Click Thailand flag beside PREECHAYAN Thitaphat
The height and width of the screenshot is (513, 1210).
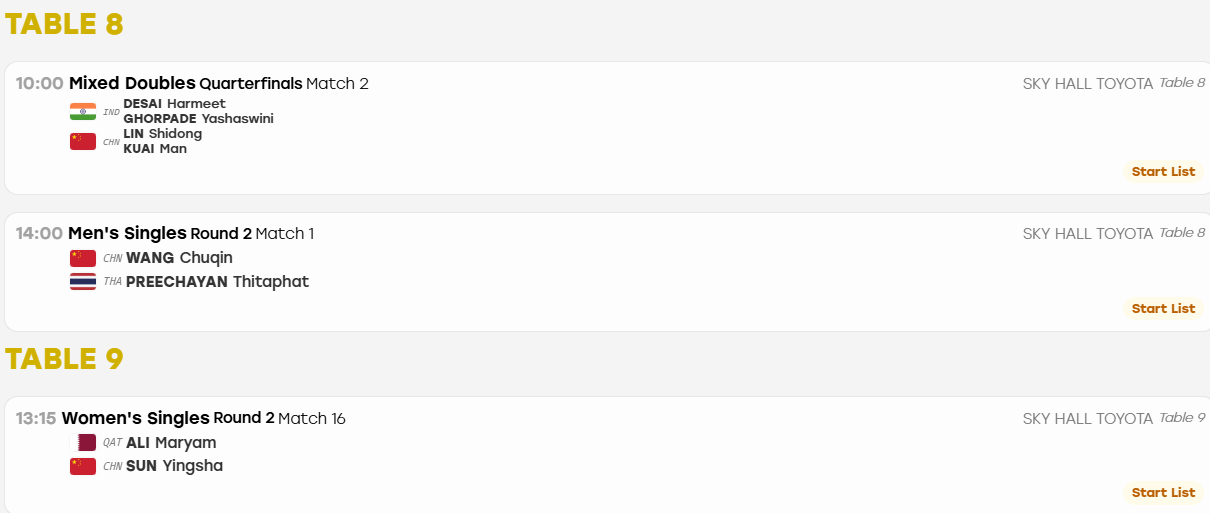[83, 282]
